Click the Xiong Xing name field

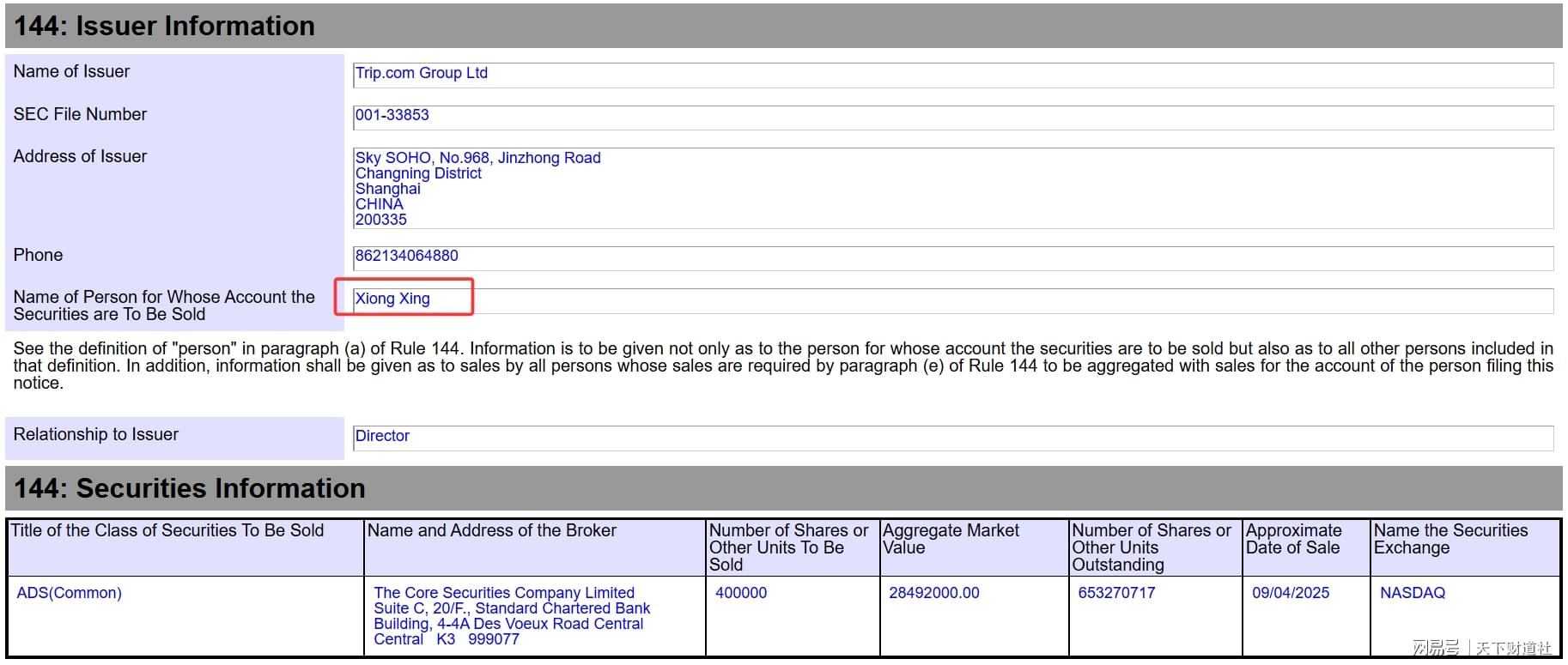click(x=952, y=299)
